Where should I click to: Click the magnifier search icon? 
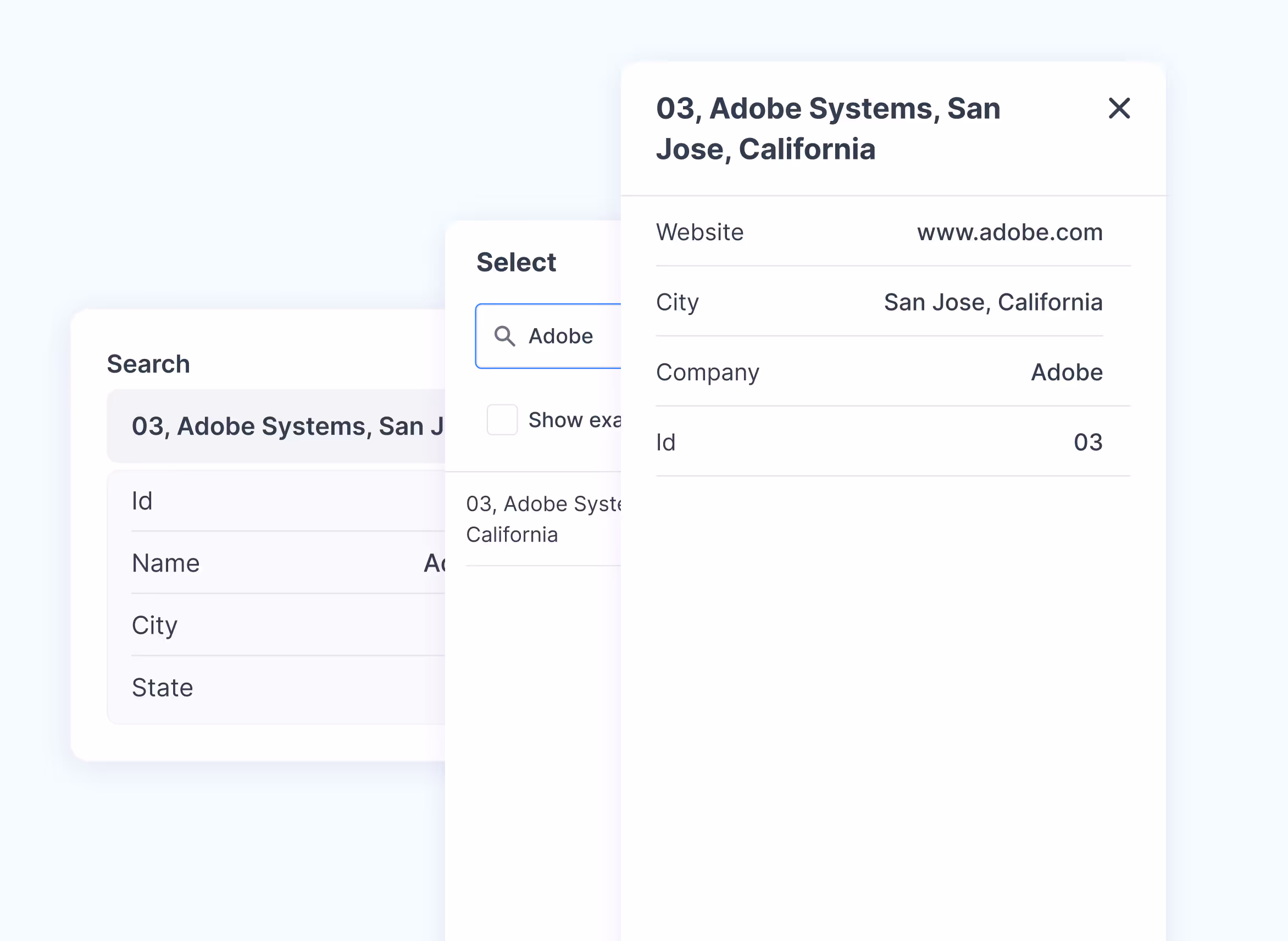[504, 336]
